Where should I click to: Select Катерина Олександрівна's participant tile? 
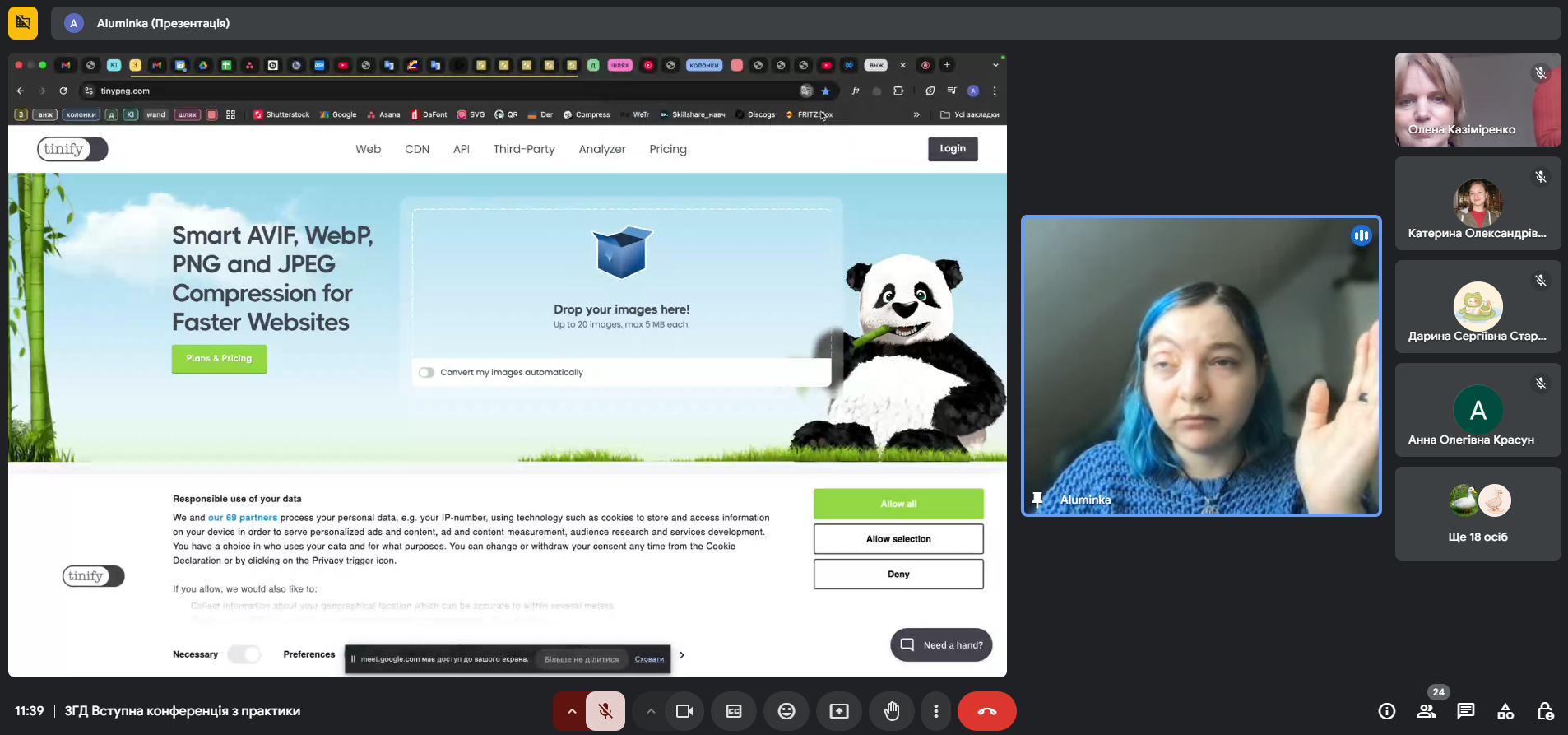pos(1478,203)
